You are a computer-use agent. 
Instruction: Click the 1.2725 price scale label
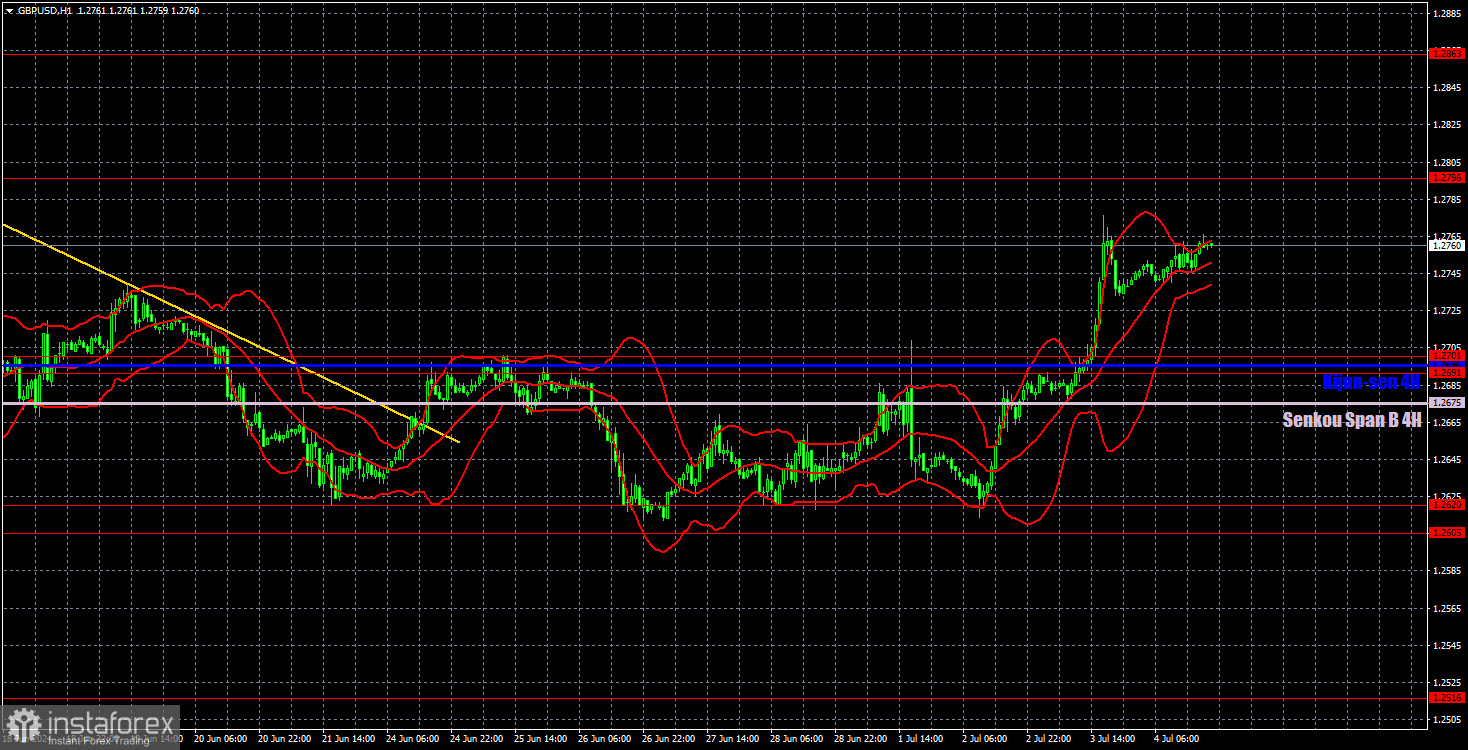coord(1447,311)
